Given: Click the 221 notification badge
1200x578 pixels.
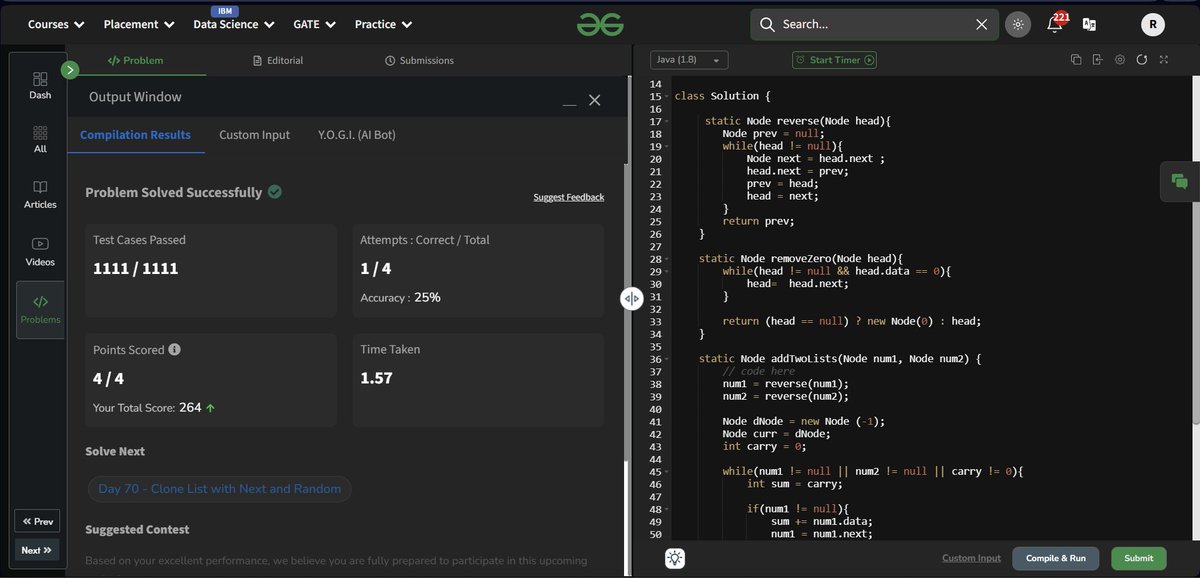Looking at the screenshot, I should [x=1062, y=17].
